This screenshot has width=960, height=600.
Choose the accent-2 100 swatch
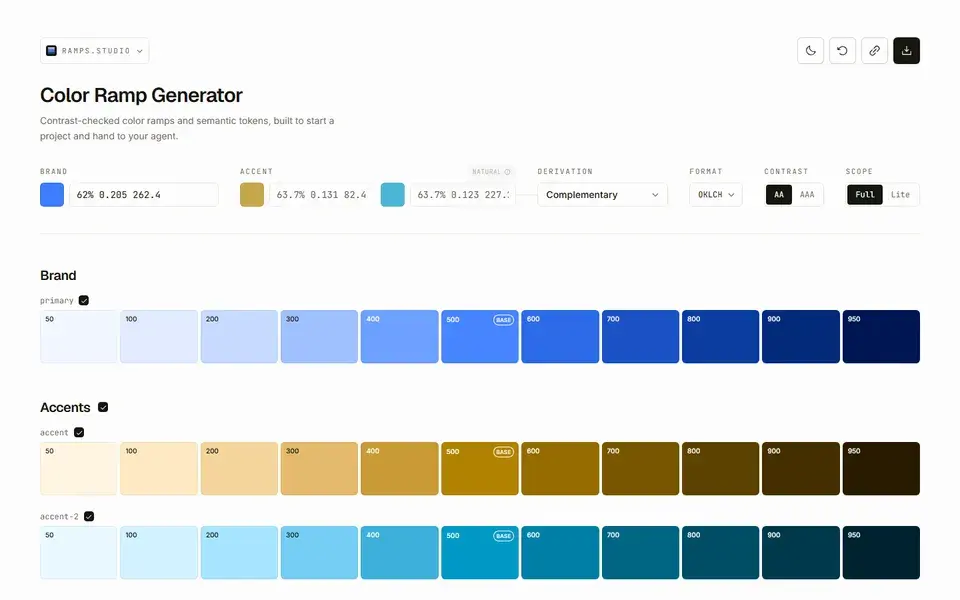pos(159,552)
